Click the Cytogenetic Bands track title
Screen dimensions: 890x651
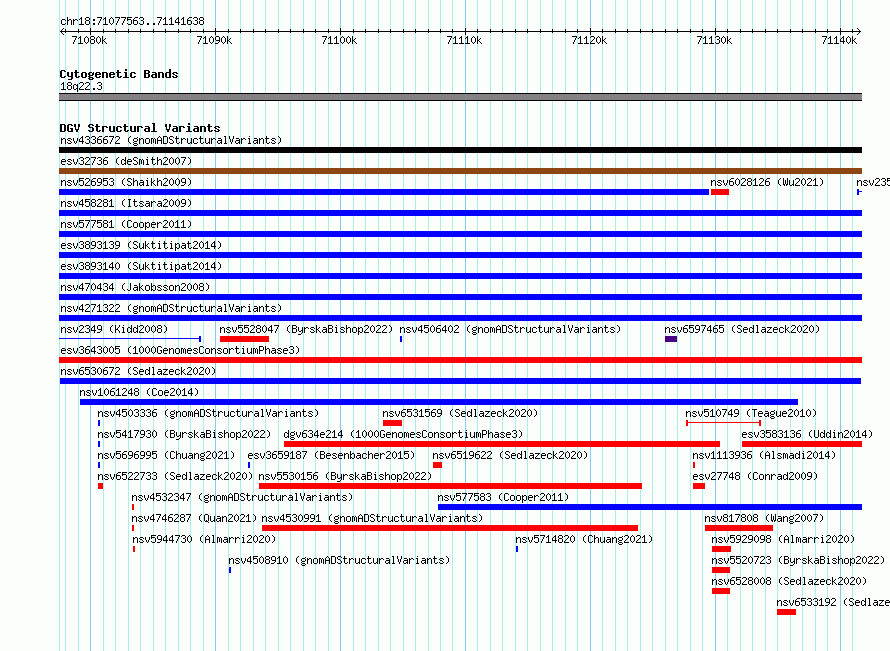[x=119, y=74]
